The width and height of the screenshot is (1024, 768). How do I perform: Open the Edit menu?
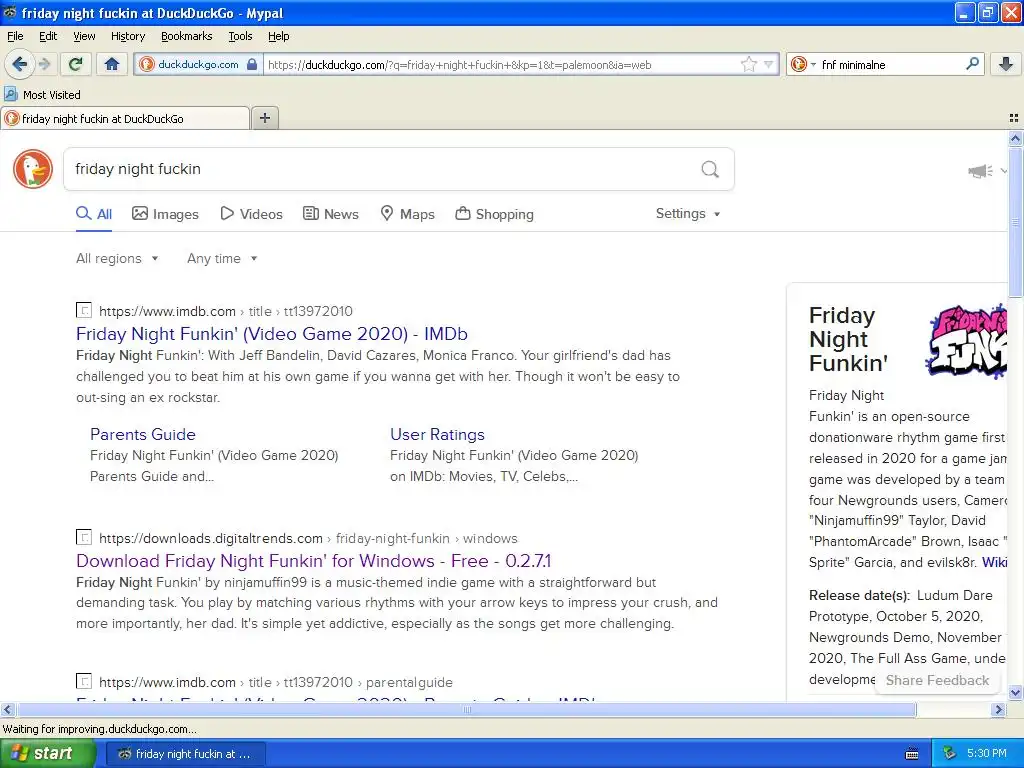(x=48, y=36)
